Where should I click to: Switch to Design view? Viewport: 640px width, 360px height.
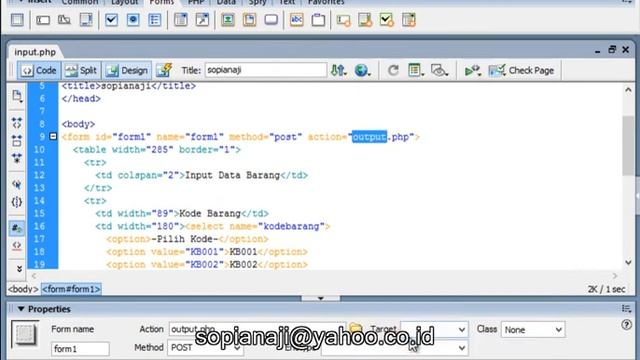[127, 70]
